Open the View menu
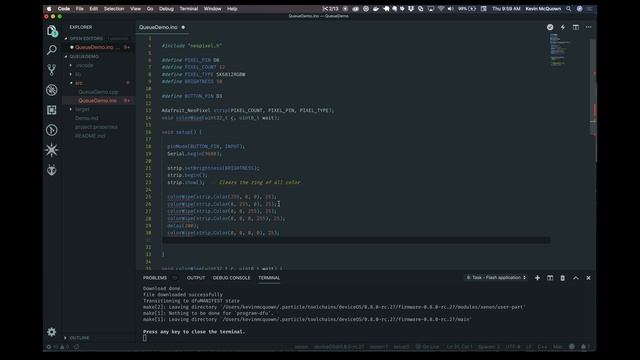Screen dimensions: 640x360 point(136,9)
